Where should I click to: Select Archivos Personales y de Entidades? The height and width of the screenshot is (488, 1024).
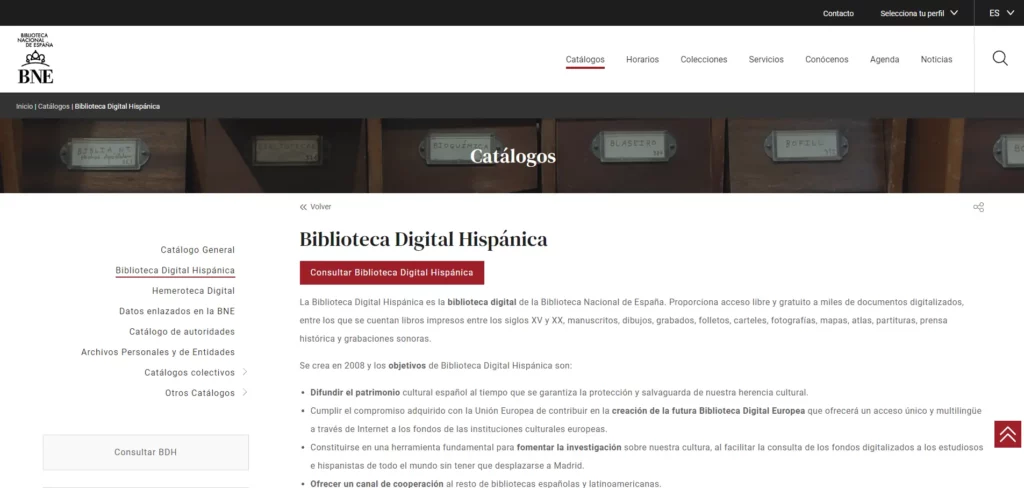(158, 352)
